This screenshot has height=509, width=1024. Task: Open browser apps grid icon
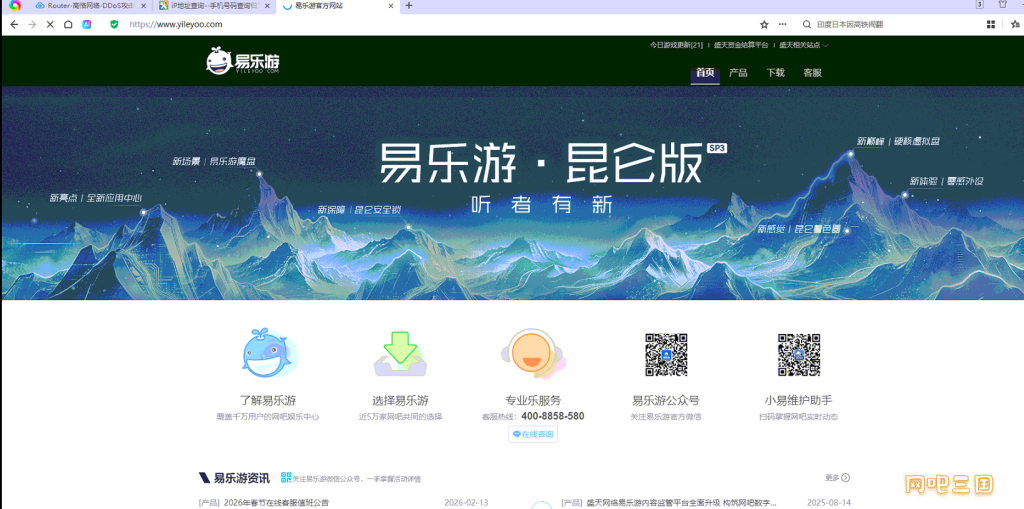[991, 24]
